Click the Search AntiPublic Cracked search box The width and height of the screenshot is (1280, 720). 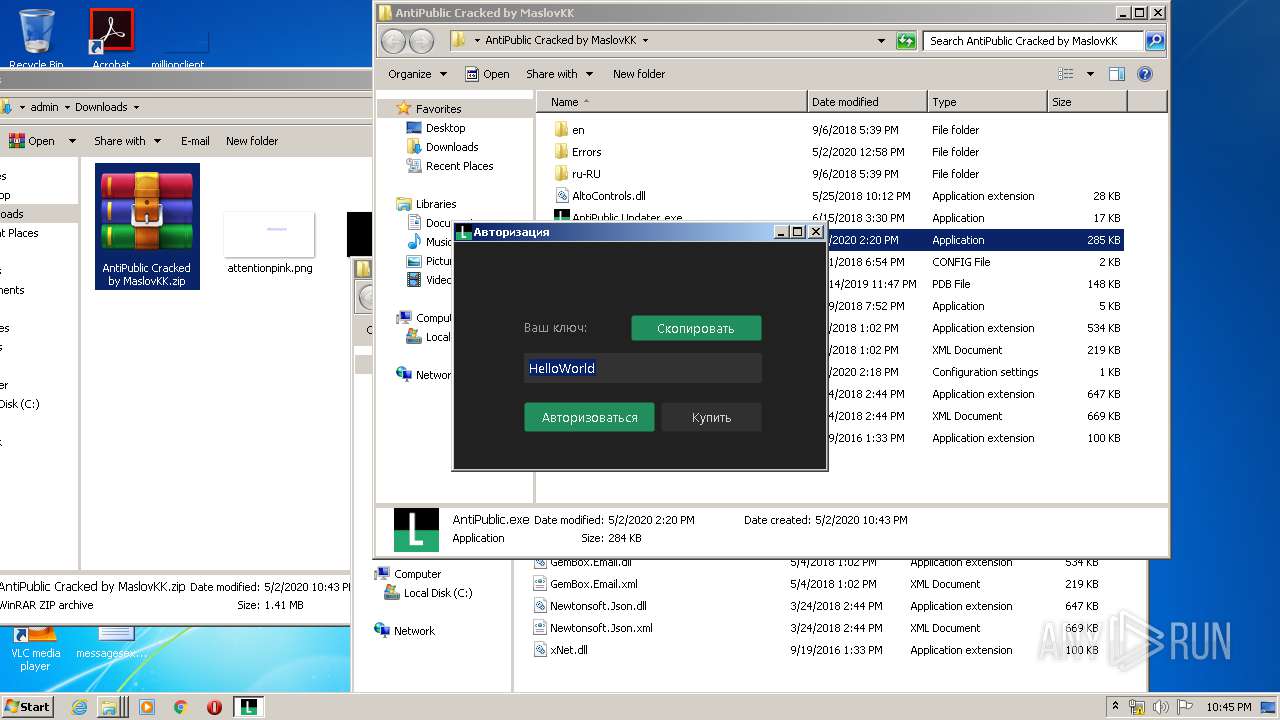click(x=1033, y=41)
